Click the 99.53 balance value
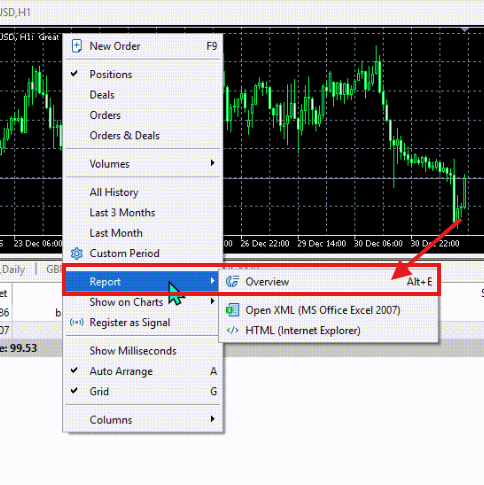This screenshot has width=484, height=485. [23, 348]
